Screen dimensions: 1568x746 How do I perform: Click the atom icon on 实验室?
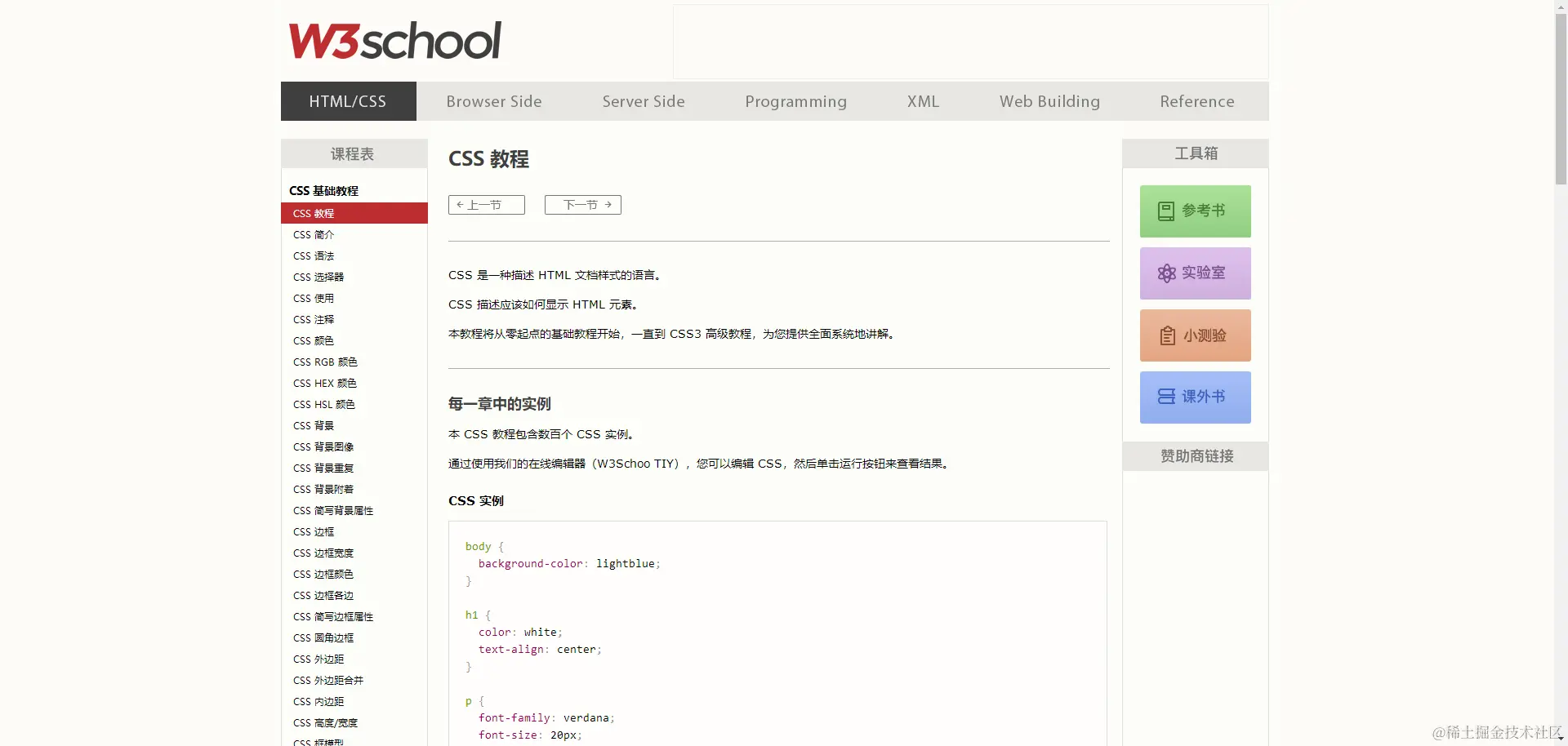click(1166, 273)
